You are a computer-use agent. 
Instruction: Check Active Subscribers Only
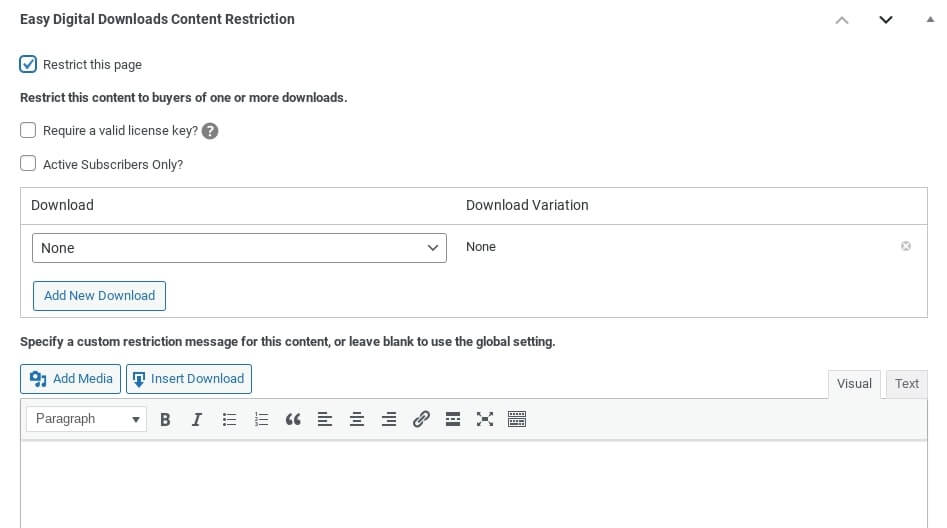pos(28,163)
